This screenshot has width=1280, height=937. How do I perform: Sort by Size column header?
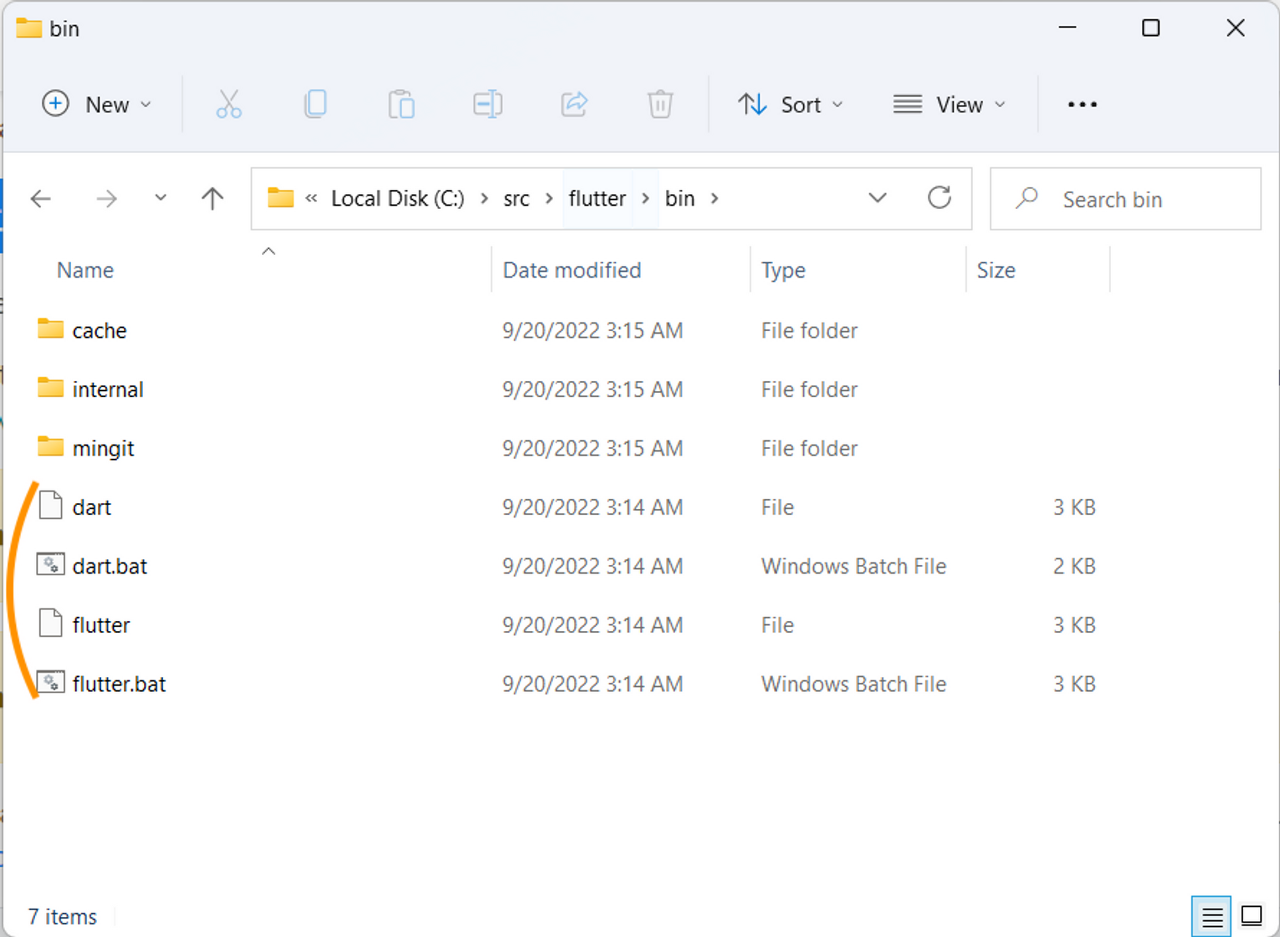click(996, 270)
